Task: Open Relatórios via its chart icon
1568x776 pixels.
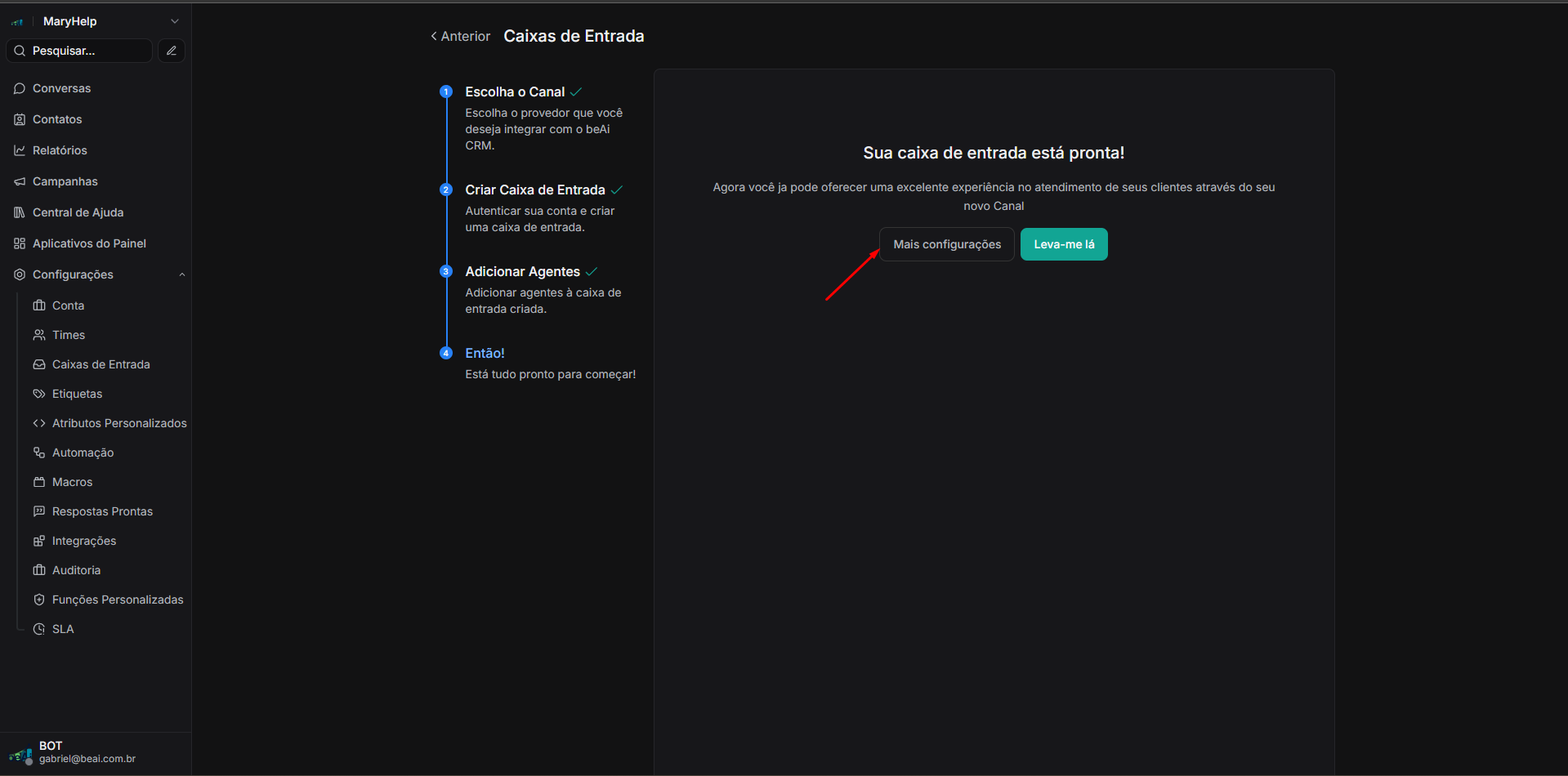Action: (x=20, y=150)
